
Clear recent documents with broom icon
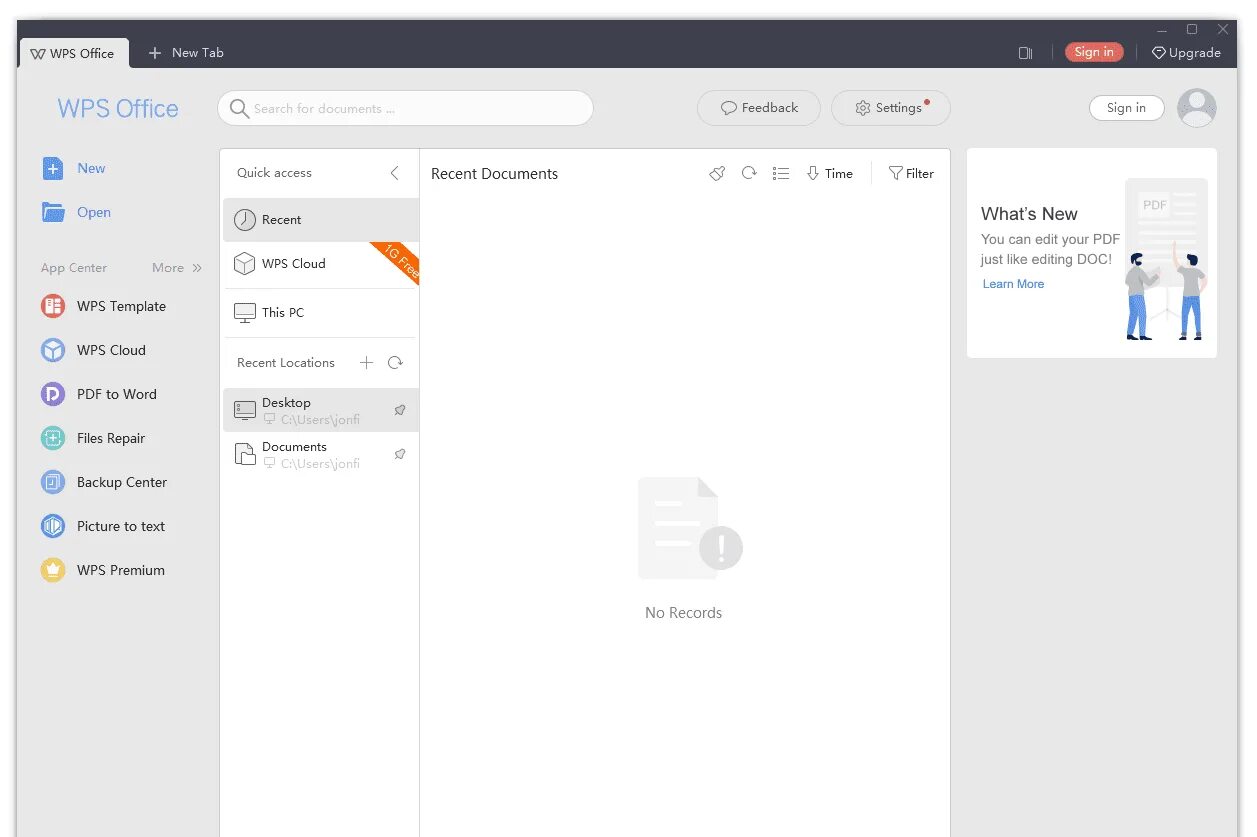tap(717, 173)
